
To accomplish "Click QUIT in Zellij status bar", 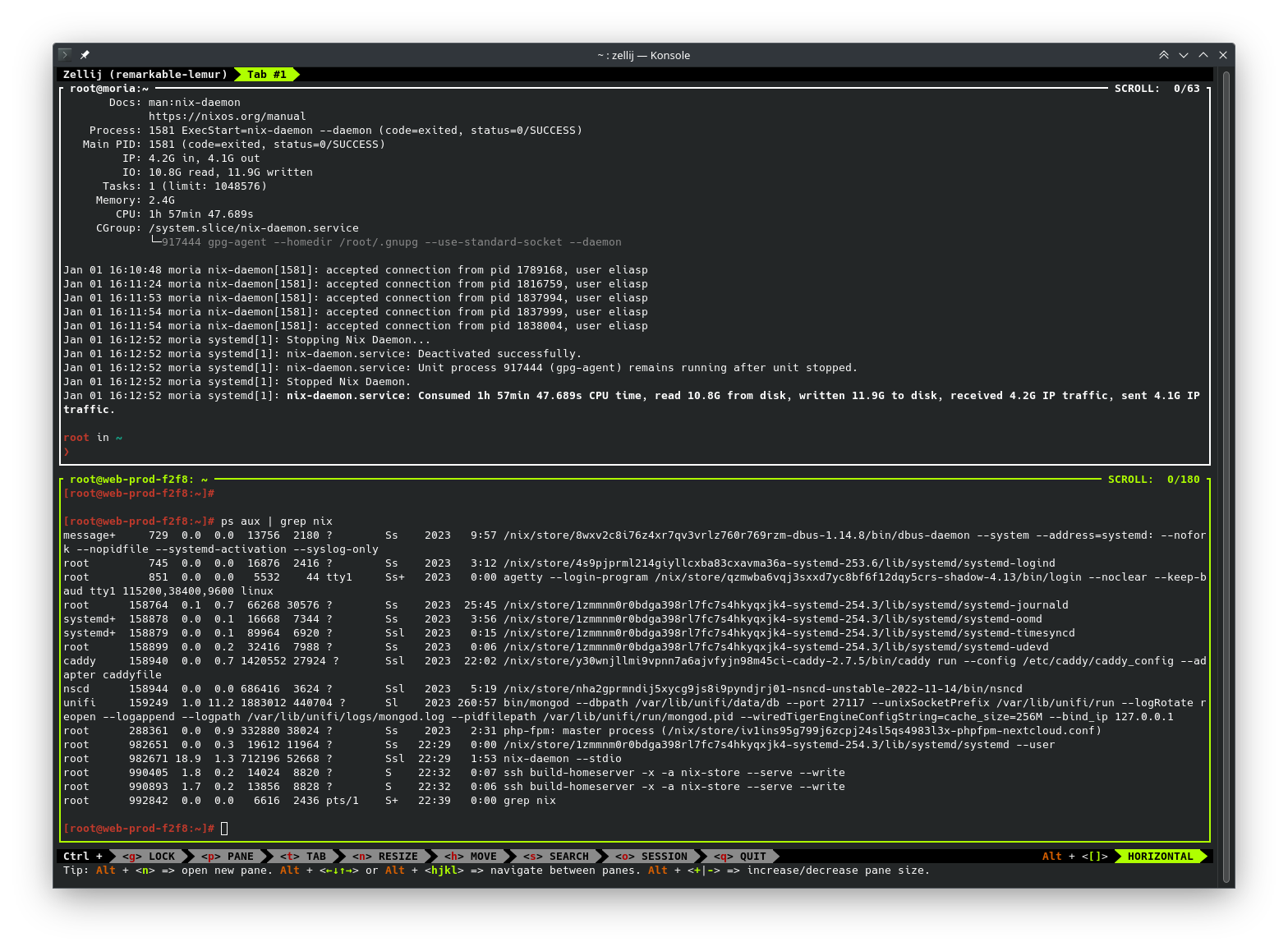I will point(740,857).
